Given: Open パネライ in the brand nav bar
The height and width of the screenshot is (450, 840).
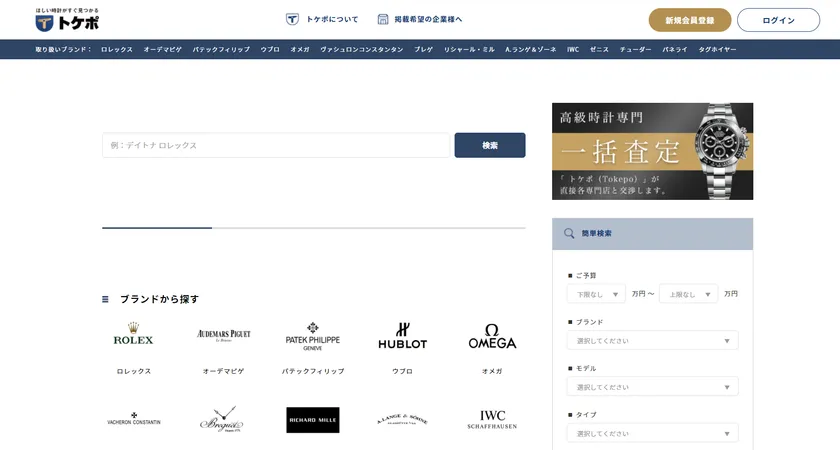Looking at the screenshot, I should pyautogui.click(x=674, y=49).
